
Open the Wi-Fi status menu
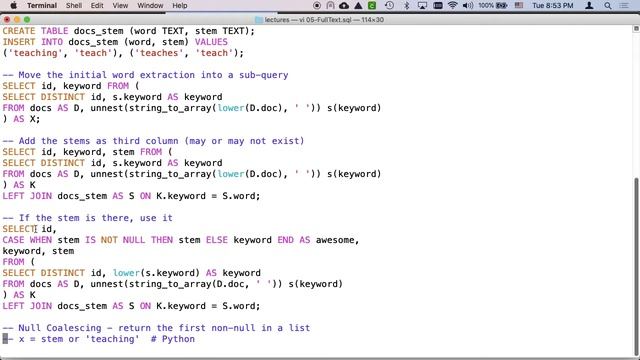point(452,5)
